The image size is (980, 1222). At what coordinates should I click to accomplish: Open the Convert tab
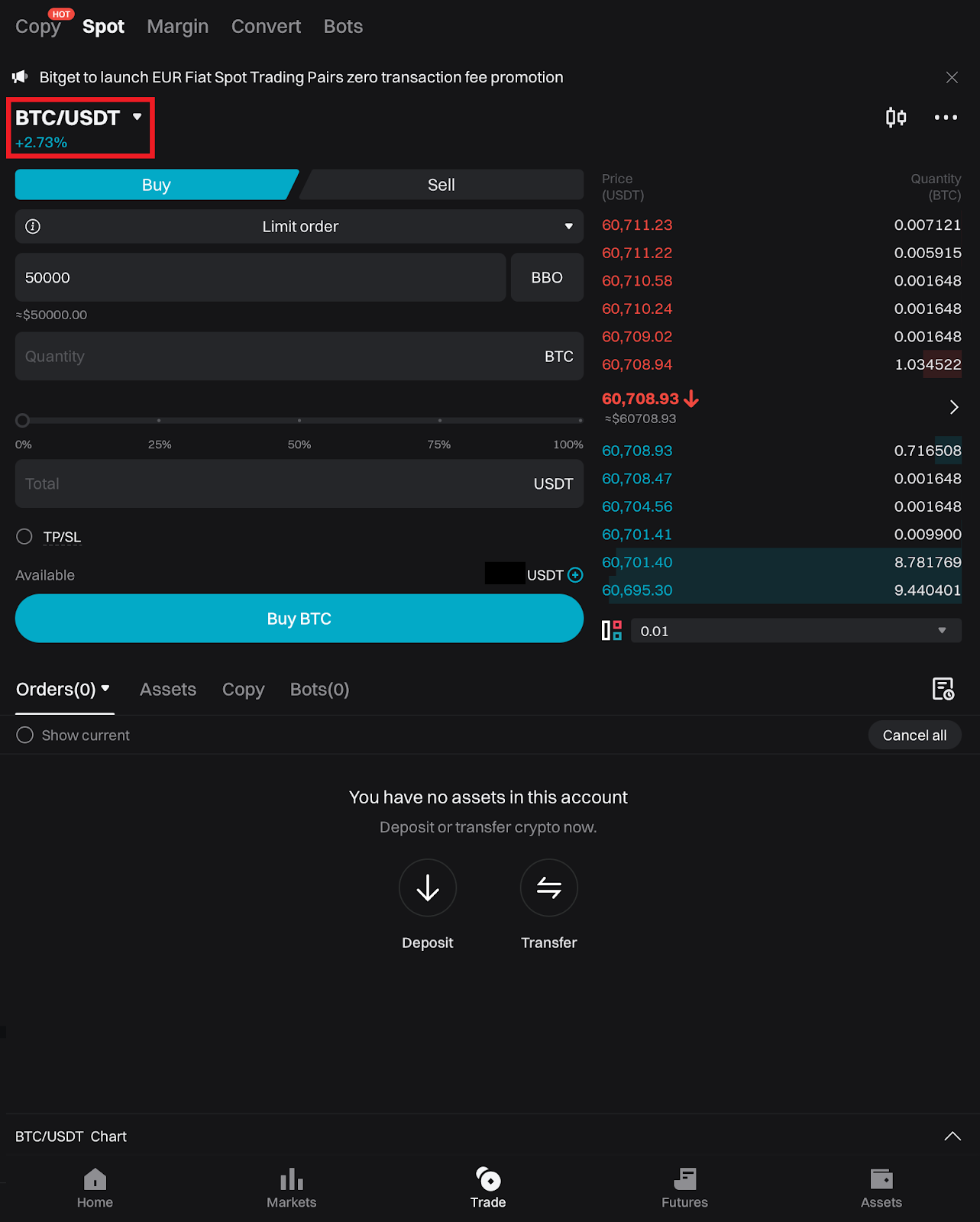pyautogui.click(x=267, y=26)
